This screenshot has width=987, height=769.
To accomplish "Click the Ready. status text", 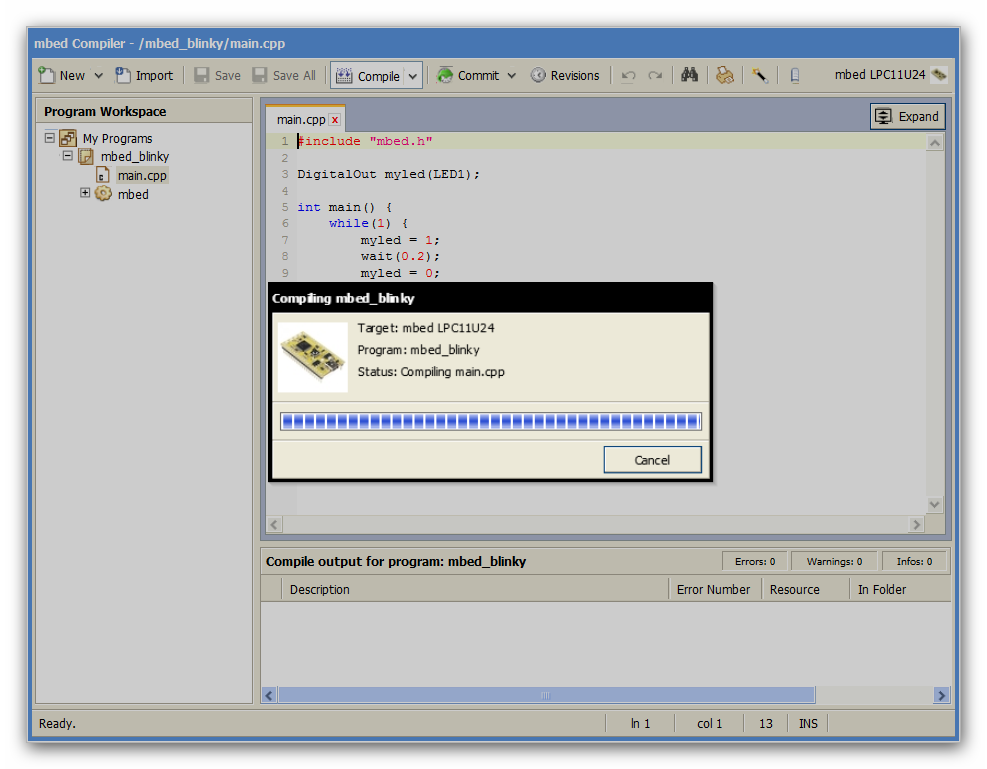I will tap(57, 724).
